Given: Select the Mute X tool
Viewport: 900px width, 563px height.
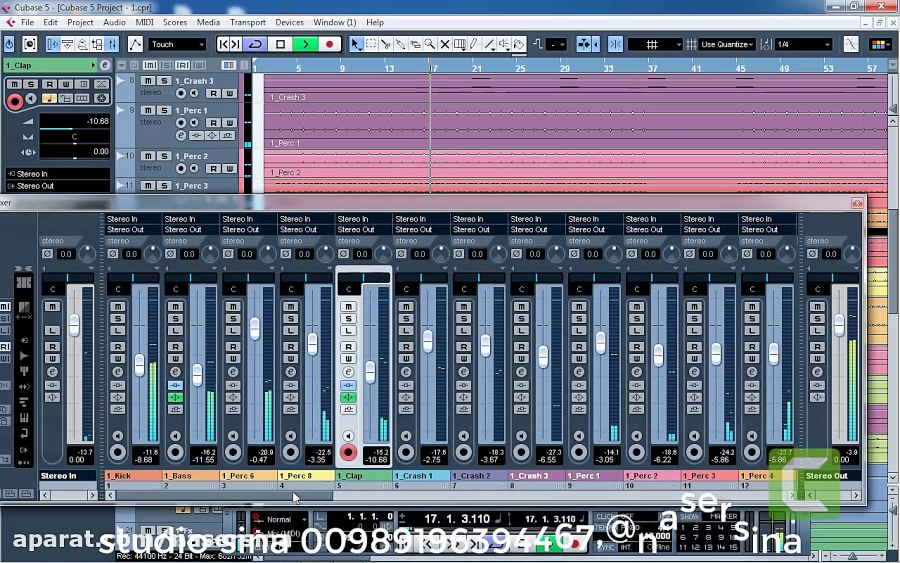Looking at the screenshot, I should click(444, 44).
